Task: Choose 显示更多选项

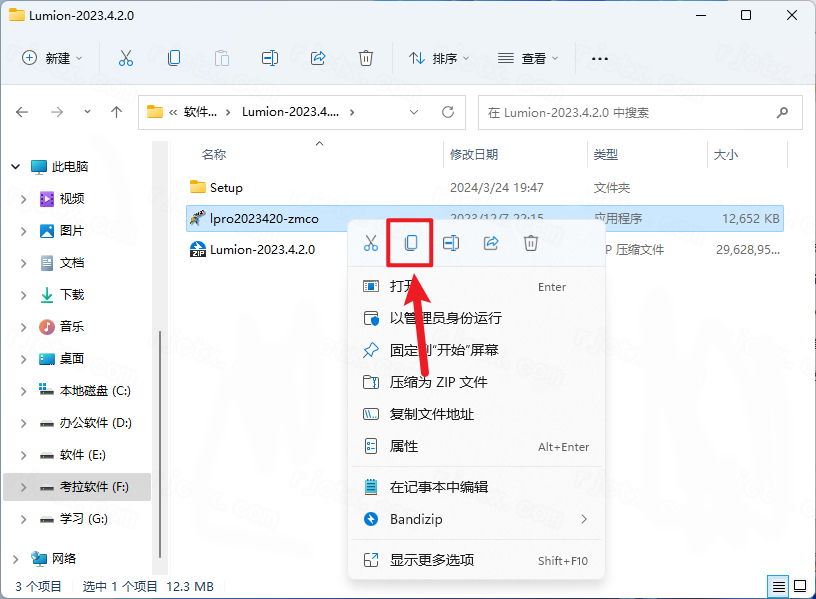Action: tap(477, 560)
